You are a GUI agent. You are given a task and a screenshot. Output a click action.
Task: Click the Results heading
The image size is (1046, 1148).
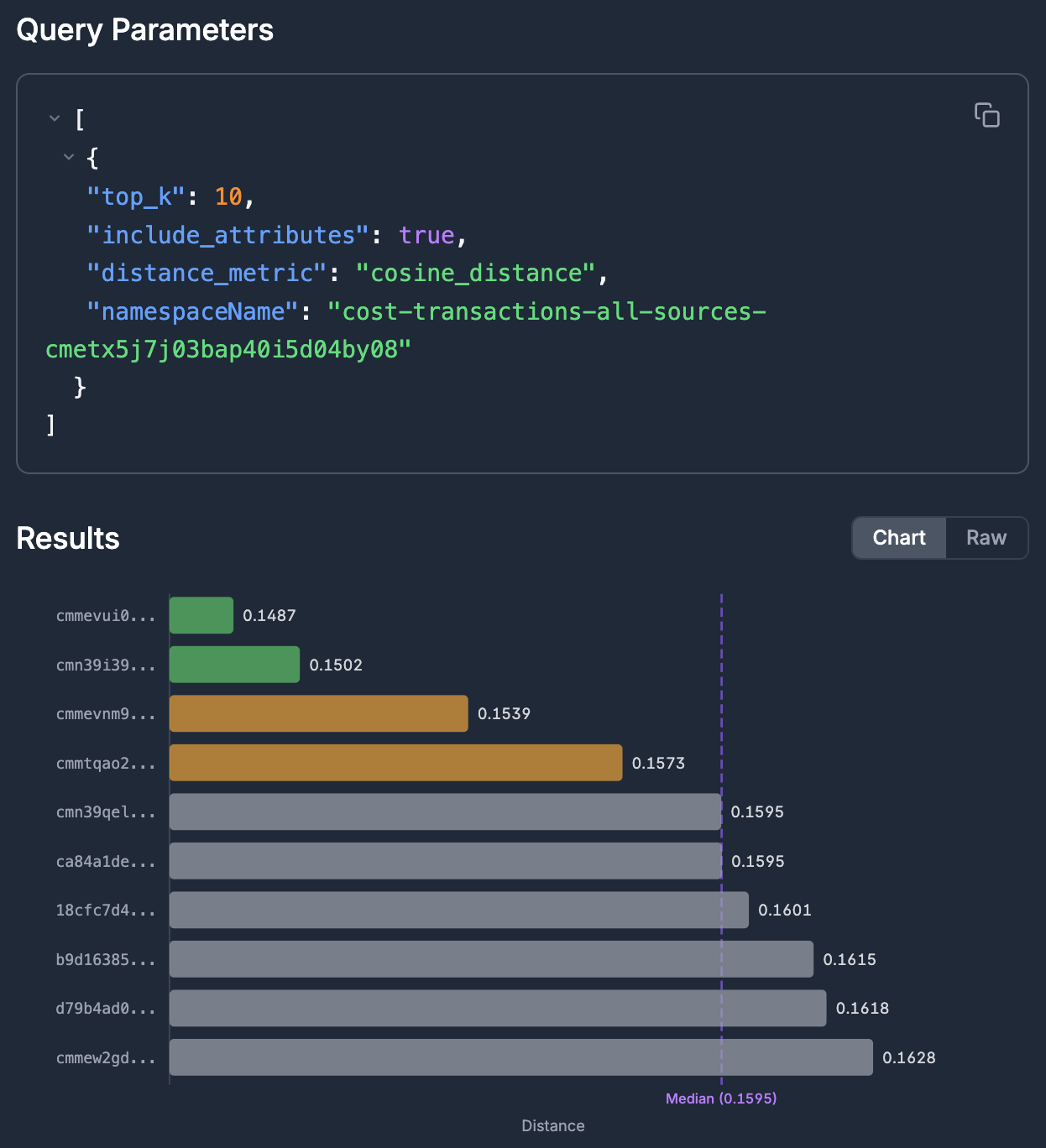[x=68, y=539]
